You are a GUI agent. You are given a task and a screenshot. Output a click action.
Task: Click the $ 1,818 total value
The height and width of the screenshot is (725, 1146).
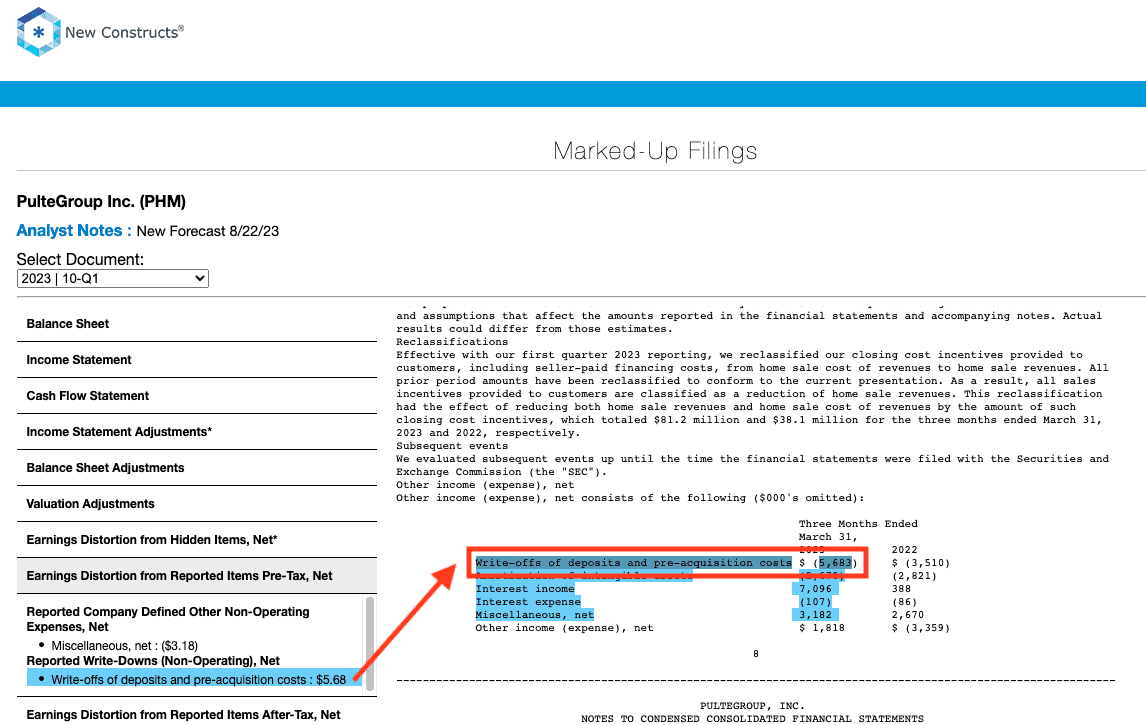821,629
